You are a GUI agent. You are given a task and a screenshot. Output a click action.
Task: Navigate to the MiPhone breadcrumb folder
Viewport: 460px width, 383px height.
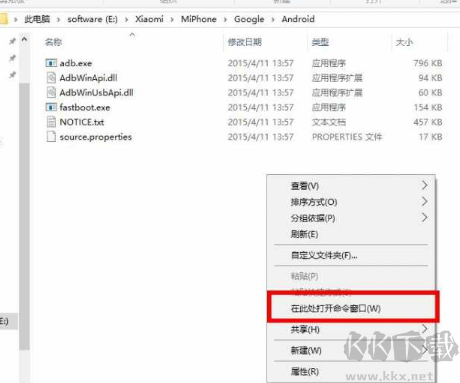point(199,19)
